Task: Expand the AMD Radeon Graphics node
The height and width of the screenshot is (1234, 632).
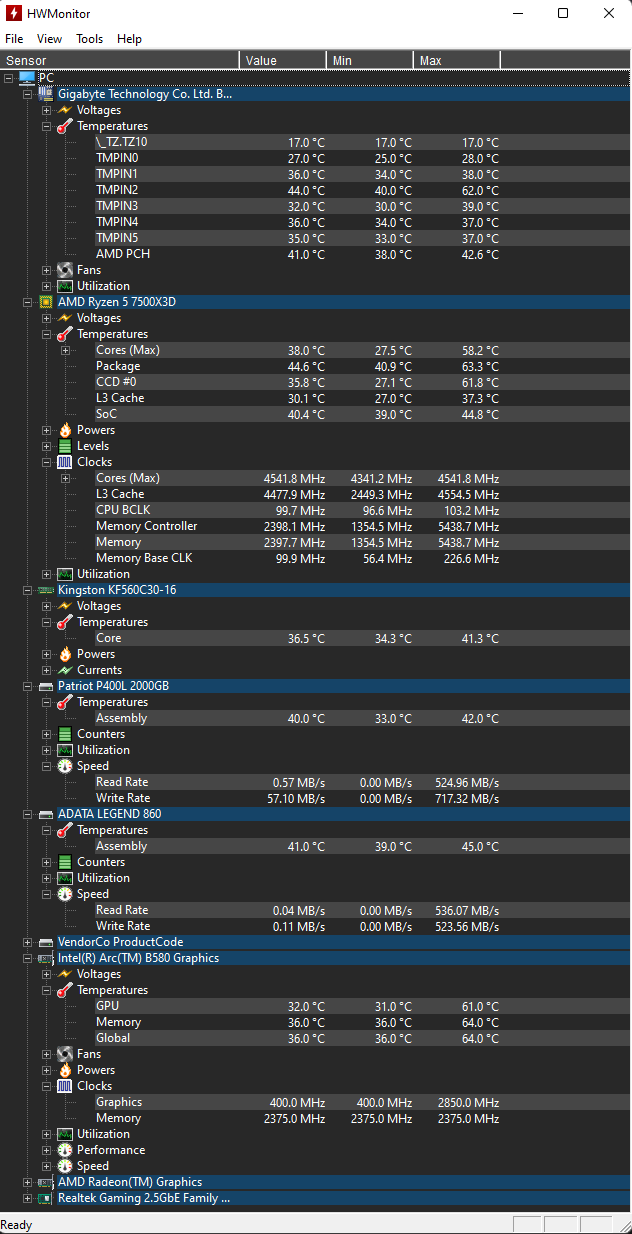Action: point(28,1182)
